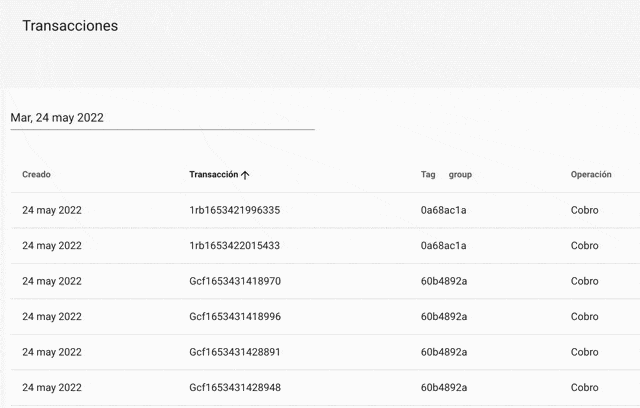Viewport: 640px width, 408px height.
Task: Click the sort arrow beside Transacción
Action: pos(245,175)
